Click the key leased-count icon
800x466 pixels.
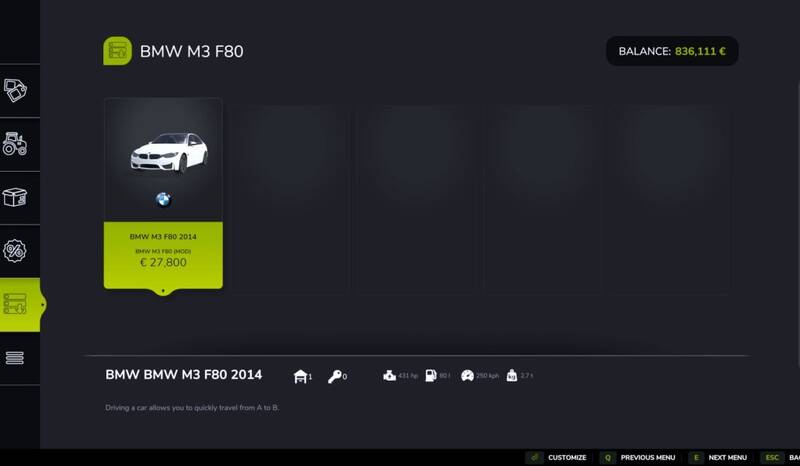click(x=334, y=376)
